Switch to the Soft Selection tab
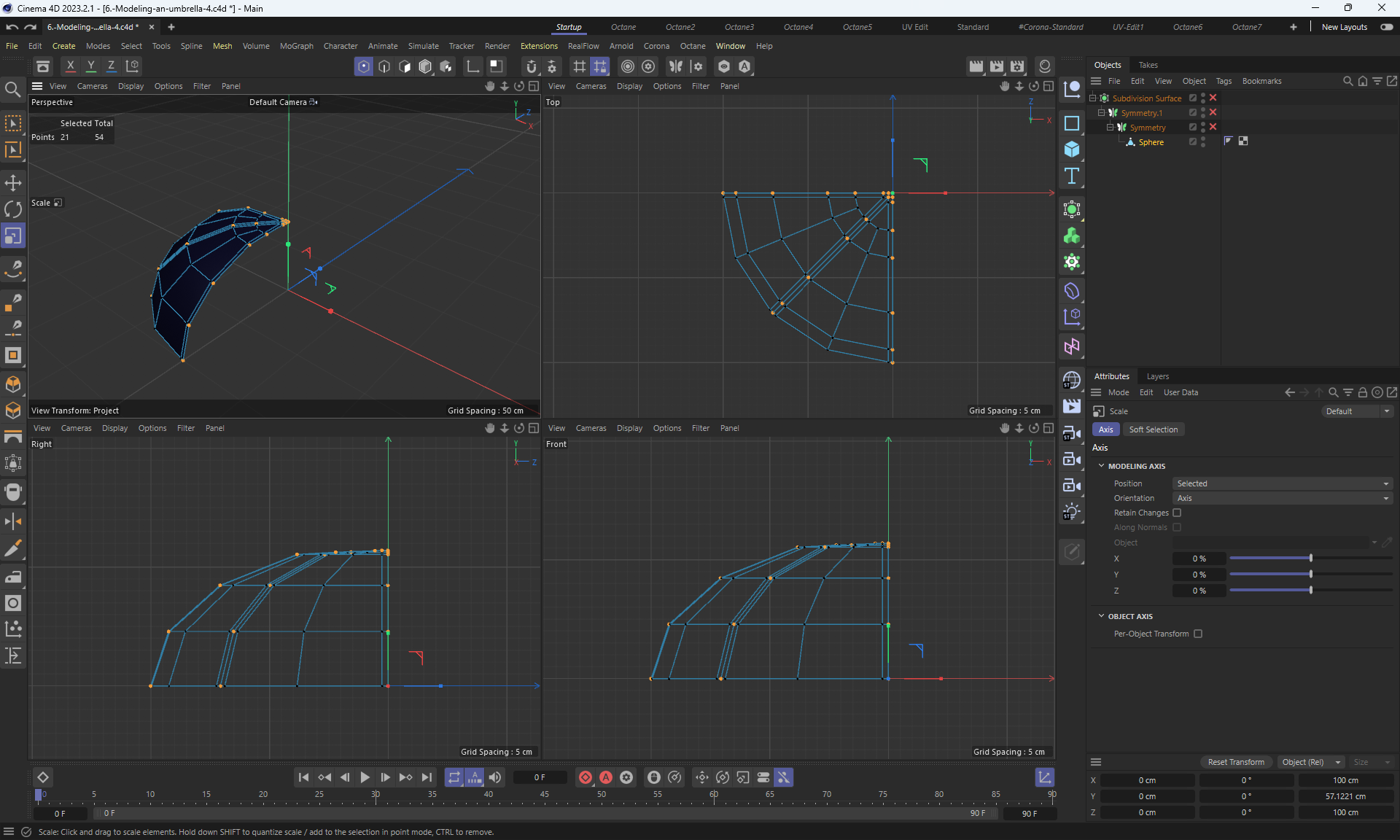The width and height of the screenshot is (1400, 840). 1153,429
